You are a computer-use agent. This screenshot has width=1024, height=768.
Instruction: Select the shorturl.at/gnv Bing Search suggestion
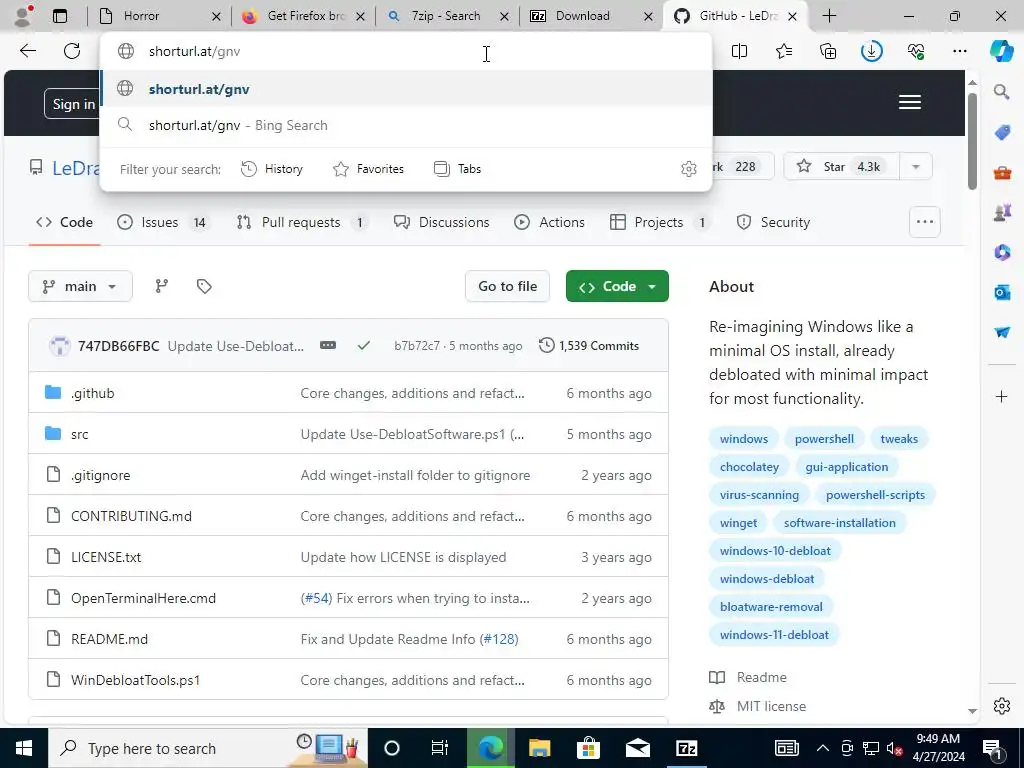[406, 125]
